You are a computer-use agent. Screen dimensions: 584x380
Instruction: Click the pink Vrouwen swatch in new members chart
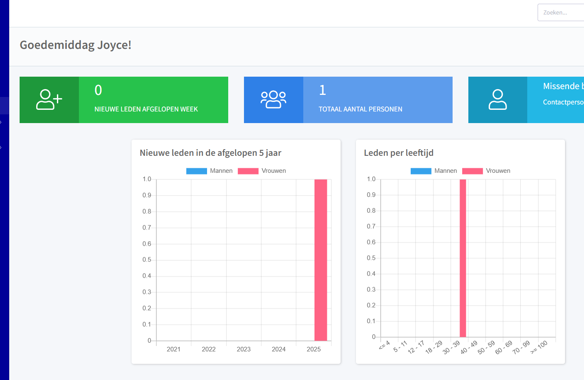pyautogui.click(x=248, y=171)
